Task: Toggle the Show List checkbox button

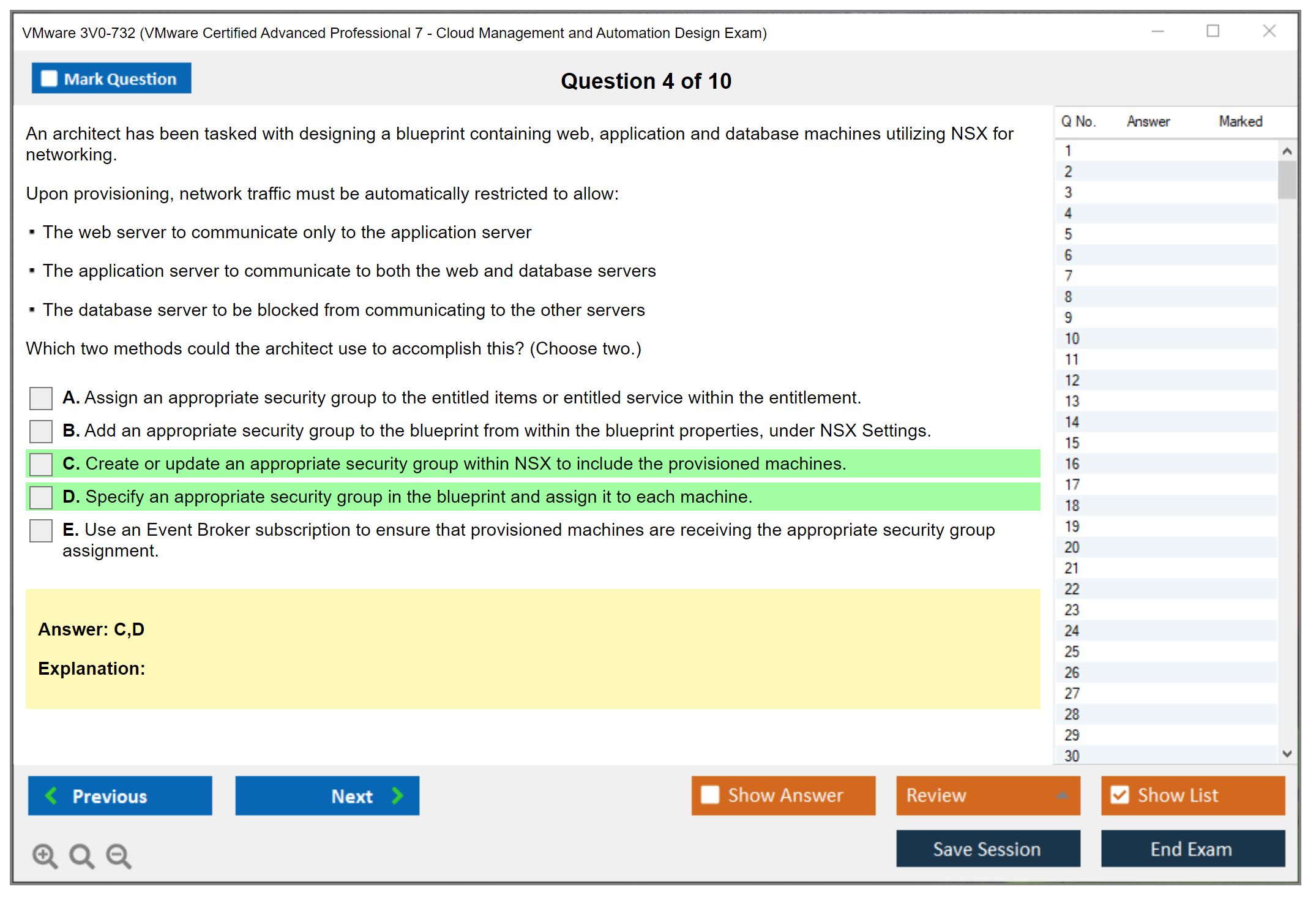Action: coord(1120,795)
